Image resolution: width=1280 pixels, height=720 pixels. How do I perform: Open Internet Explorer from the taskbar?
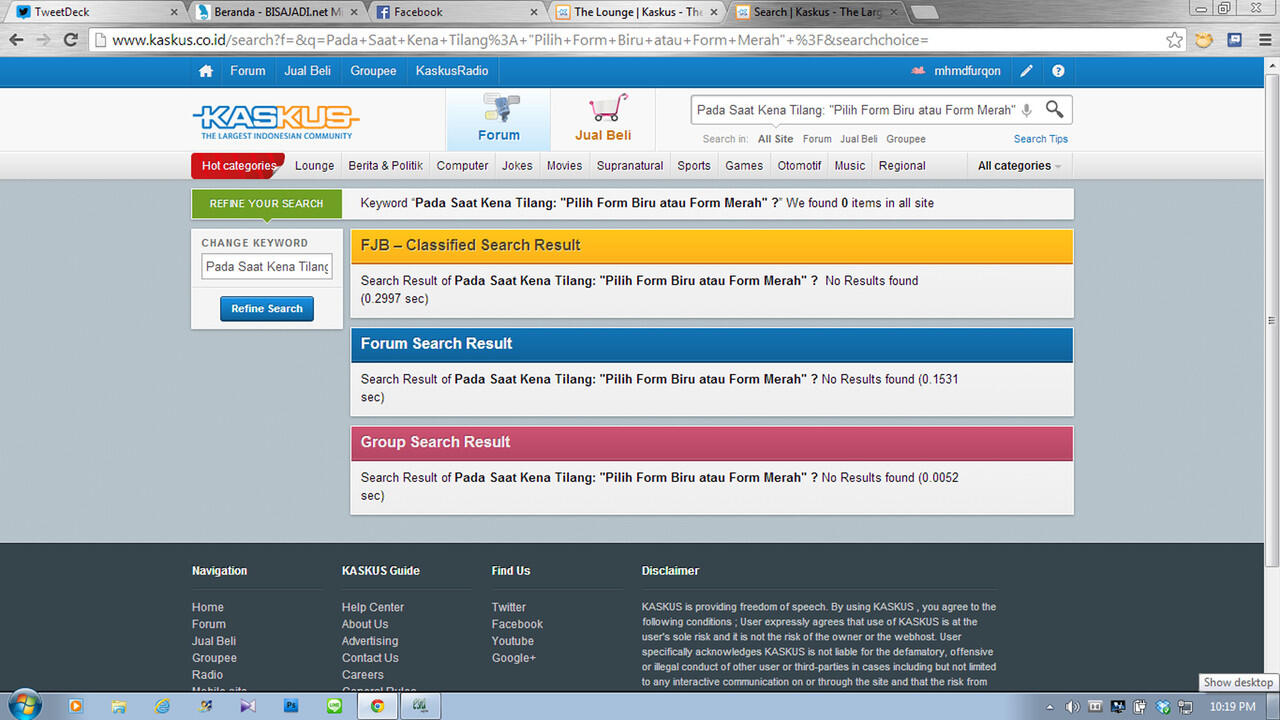pos(162,705)
